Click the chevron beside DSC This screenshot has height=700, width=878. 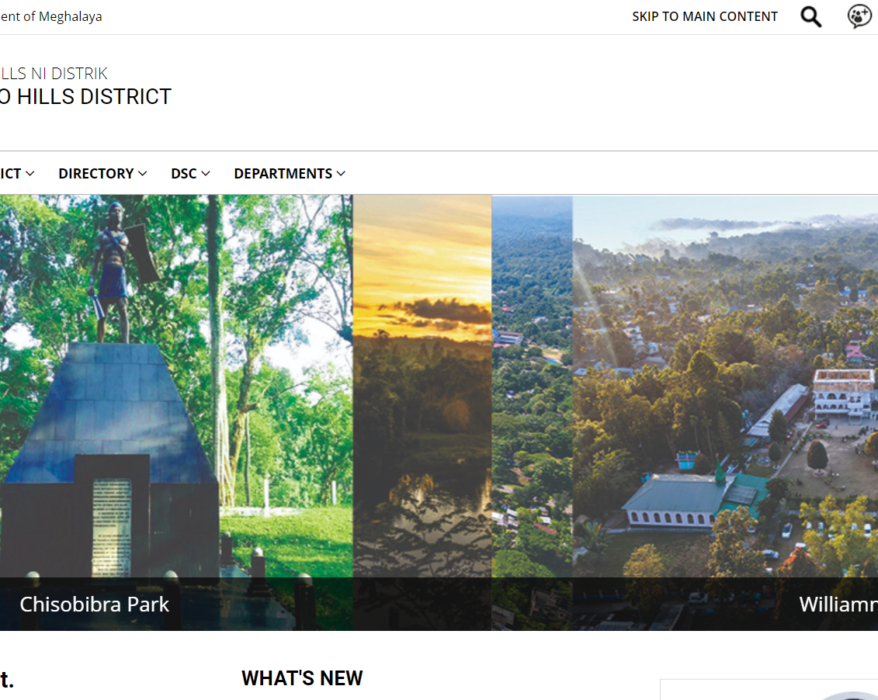point(206,174)
